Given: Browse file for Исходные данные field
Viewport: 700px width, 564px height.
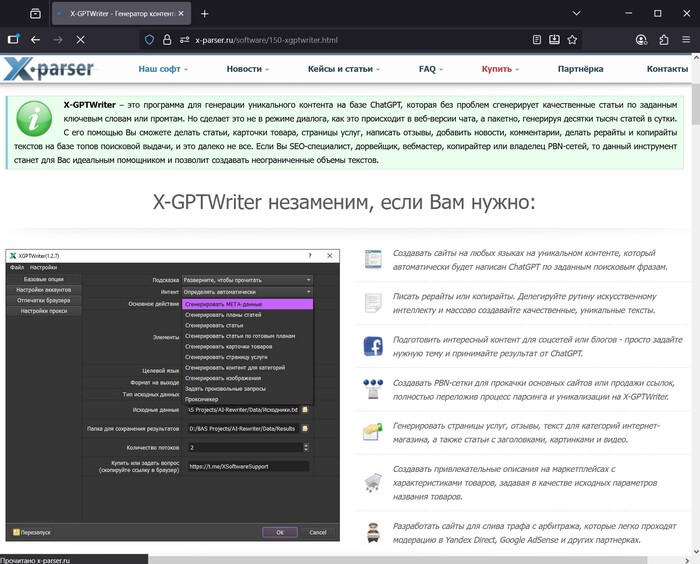Looking at the screenshot, I should coord(305,409).
